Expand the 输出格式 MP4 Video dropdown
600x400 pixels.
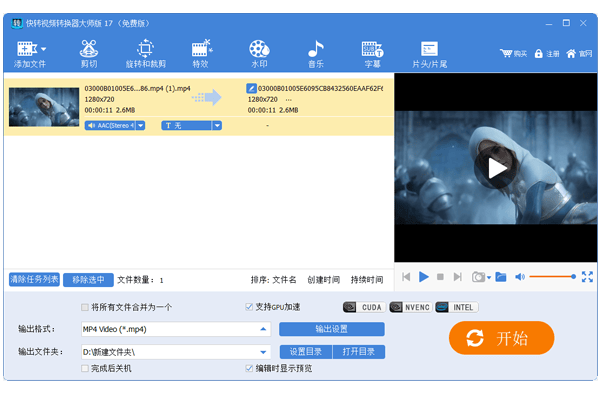coord(264,329)
